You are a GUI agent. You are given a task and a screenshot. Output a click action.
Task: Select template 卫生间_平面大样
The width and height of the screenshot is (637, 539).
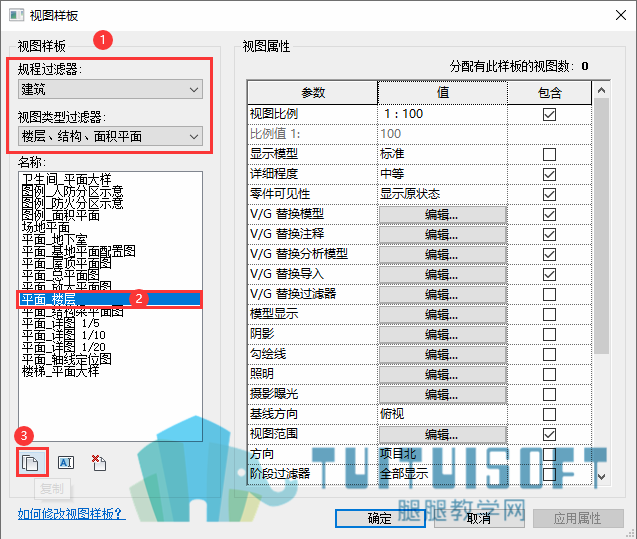coord(66,179)
